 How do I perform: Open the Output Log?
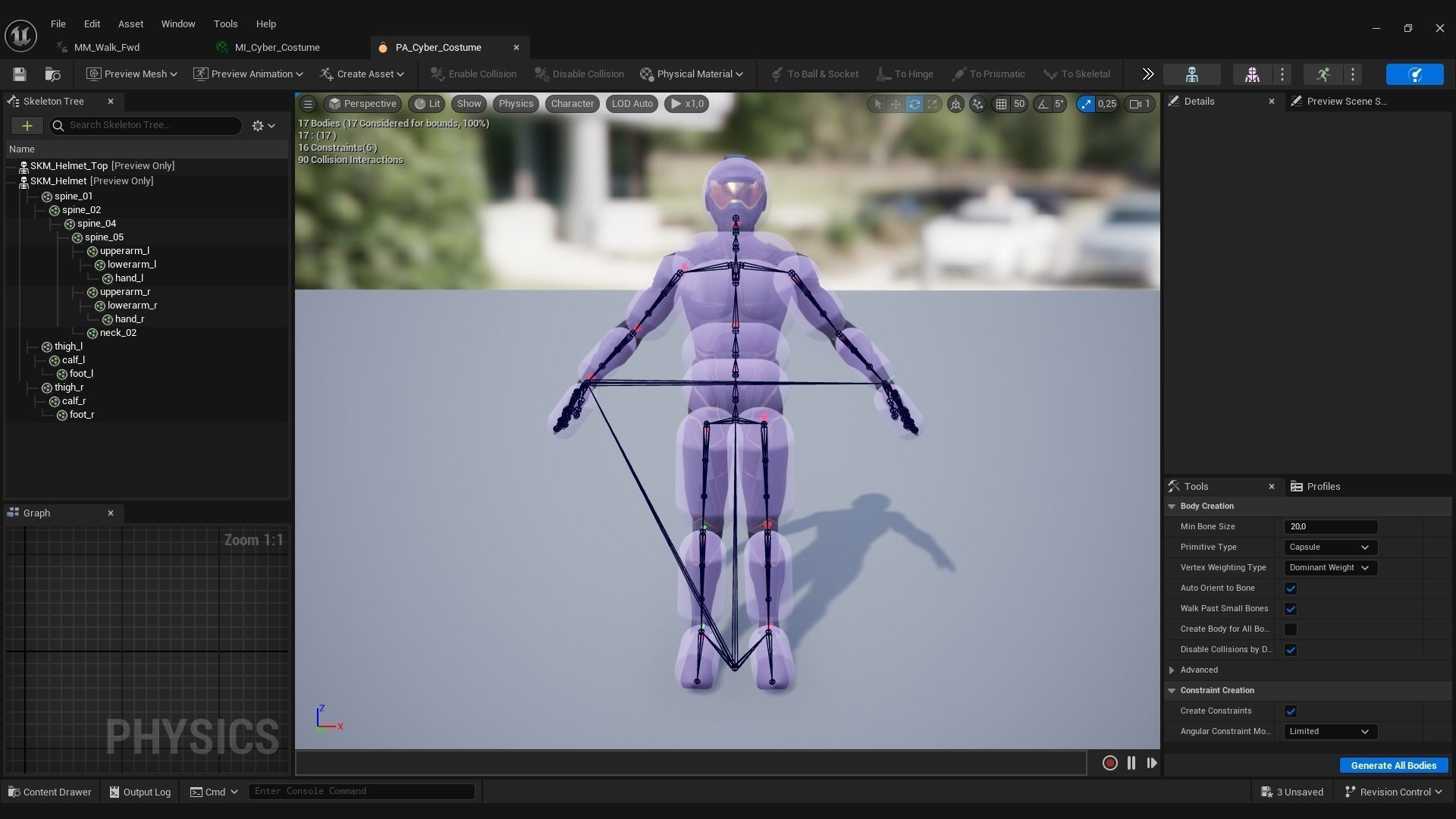pos(140,792)
